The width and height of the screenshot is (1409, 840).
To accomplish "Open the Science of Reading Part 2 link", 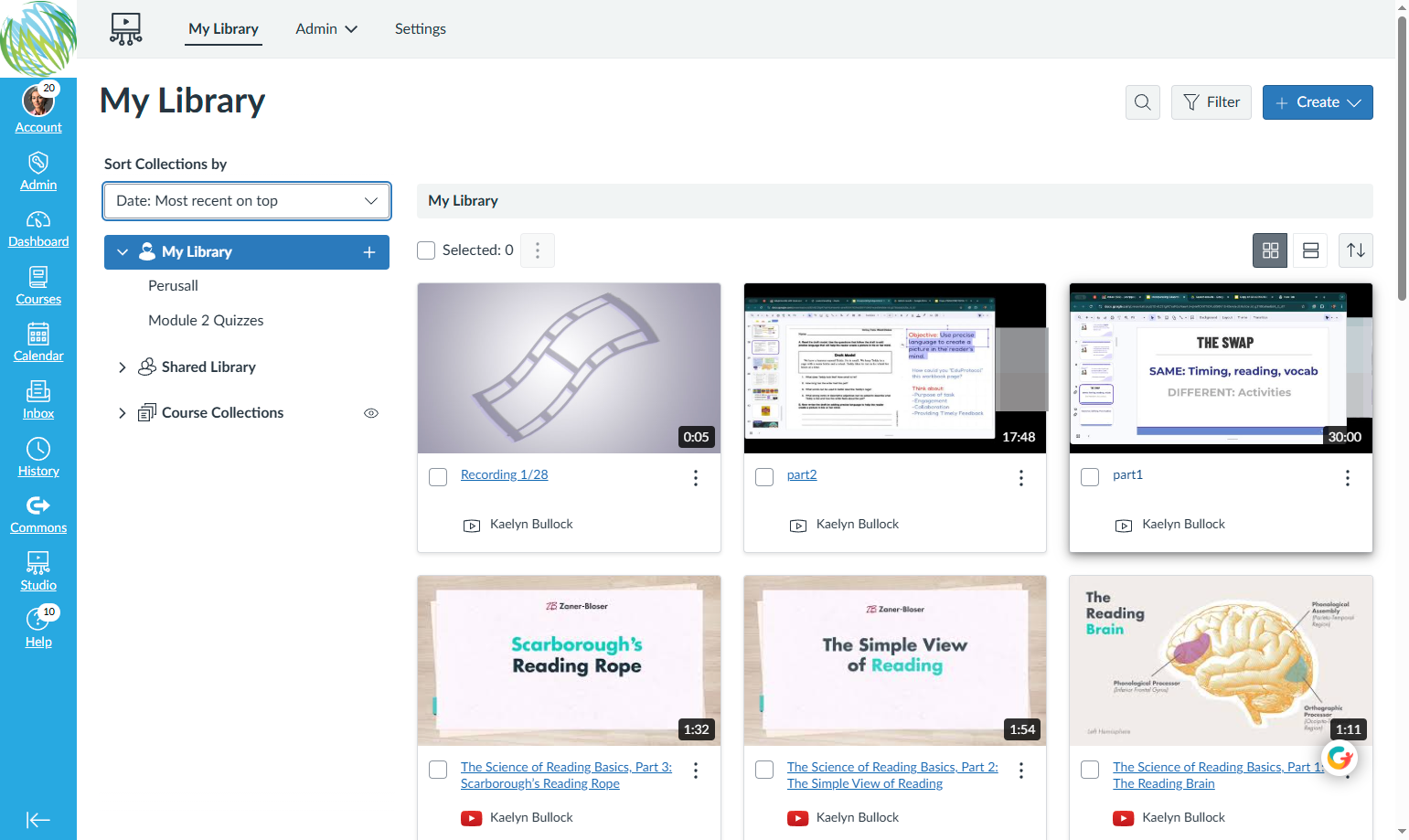I will 892,776.
